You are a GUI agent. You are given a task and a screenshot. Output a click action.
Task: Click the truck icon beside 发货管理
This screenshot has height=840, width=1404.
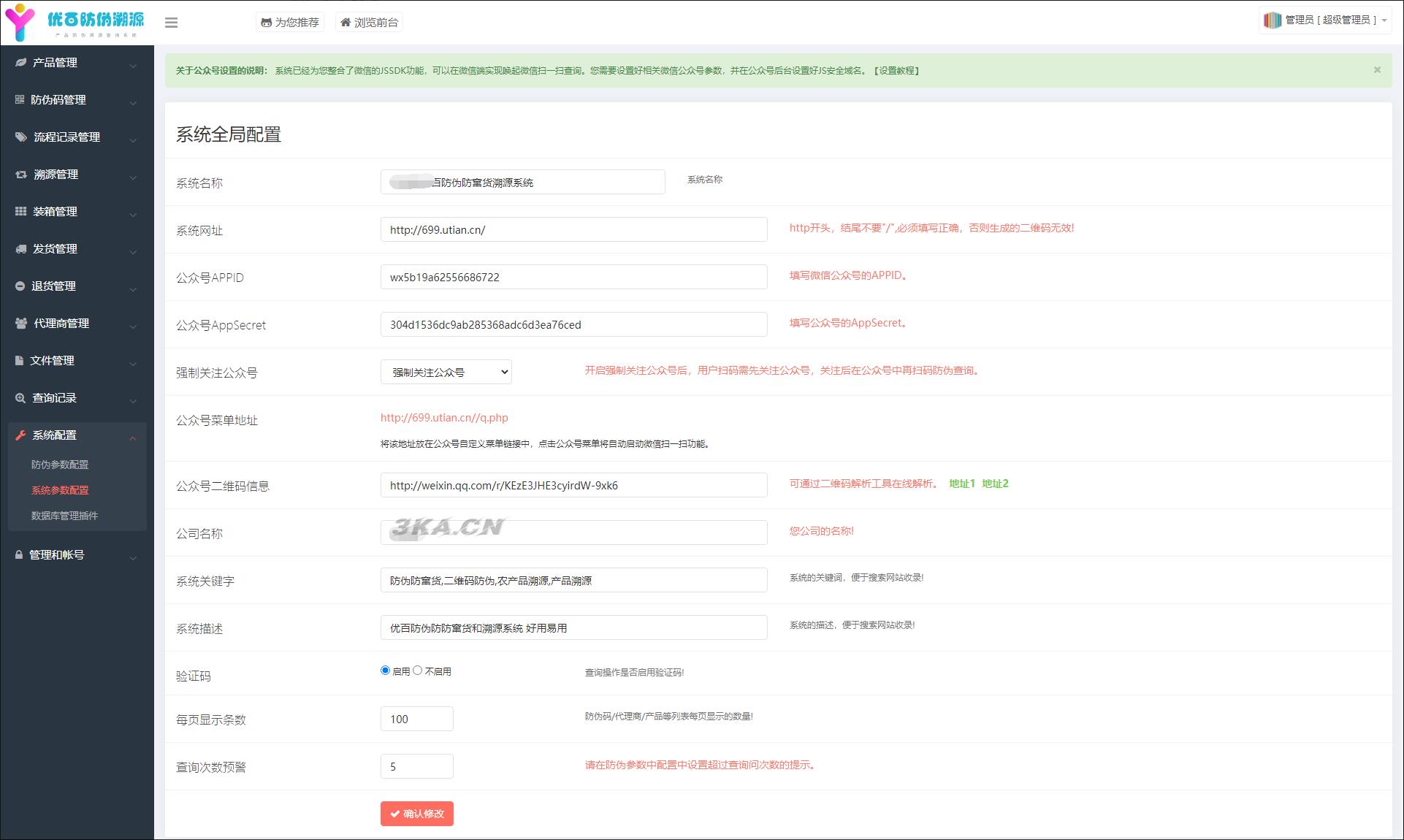[21, 249]
